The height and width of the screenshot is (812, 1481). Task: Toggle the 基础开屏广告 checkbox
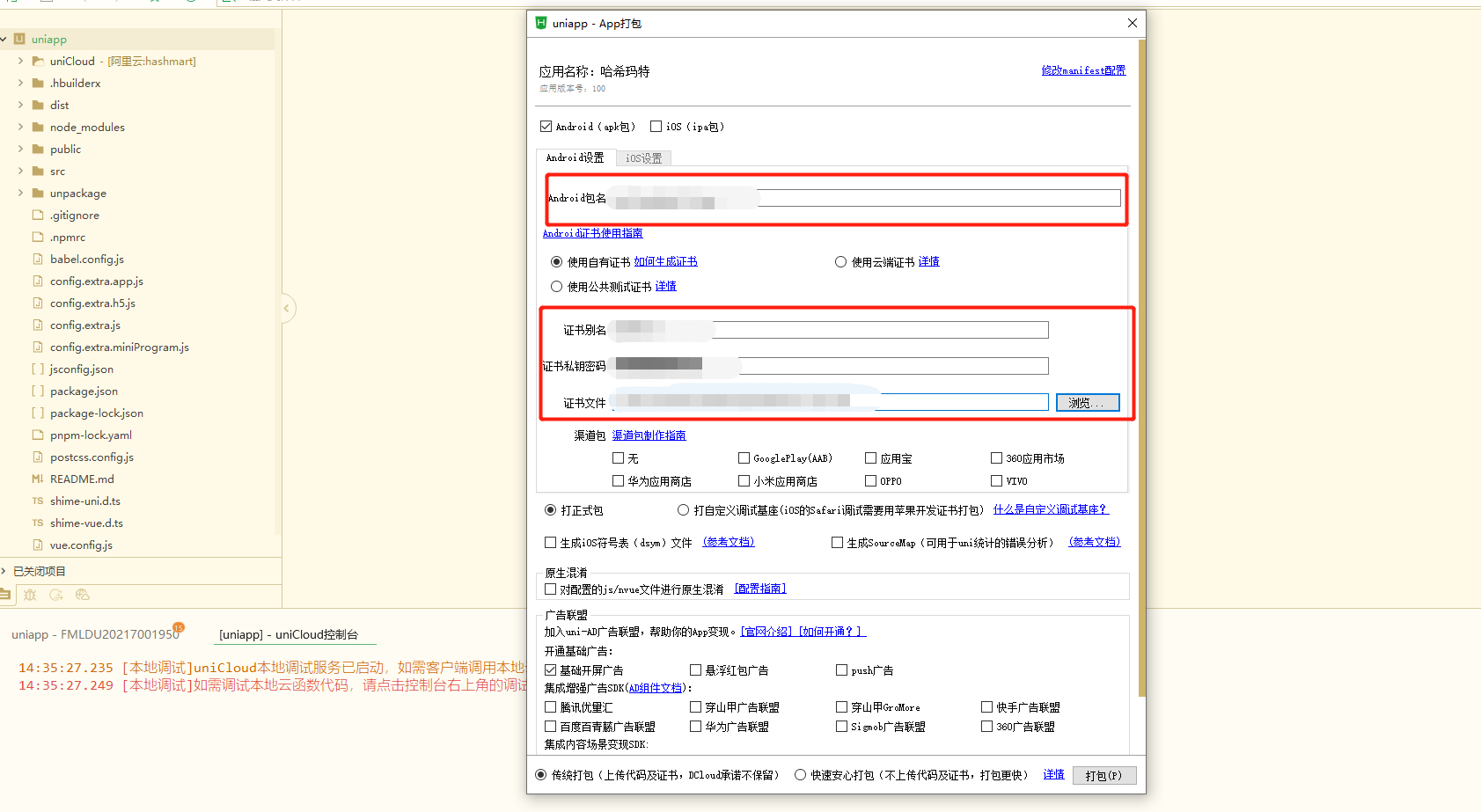(x=550, y=670)
